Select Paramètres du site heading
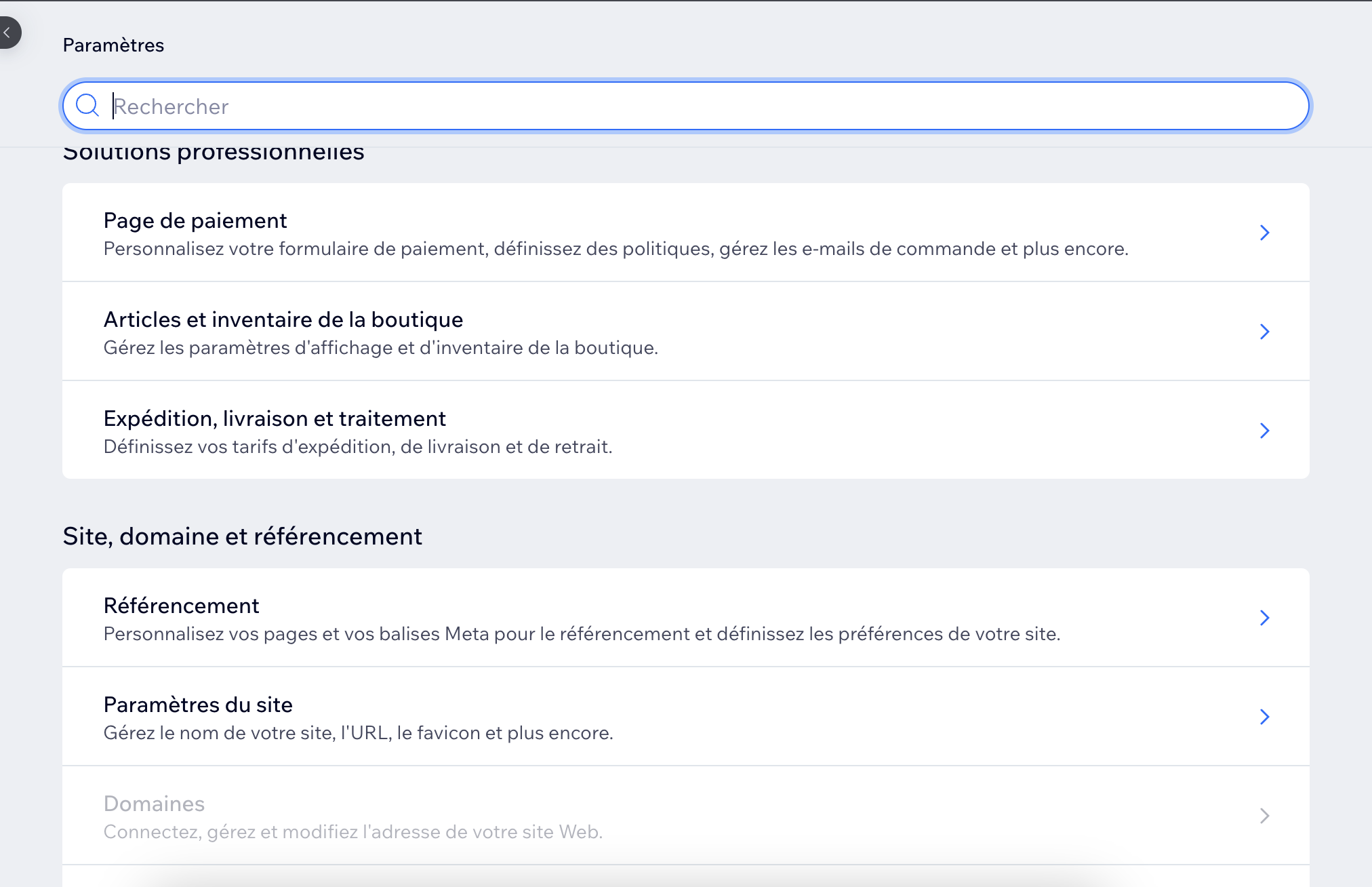 pos(198,705)
